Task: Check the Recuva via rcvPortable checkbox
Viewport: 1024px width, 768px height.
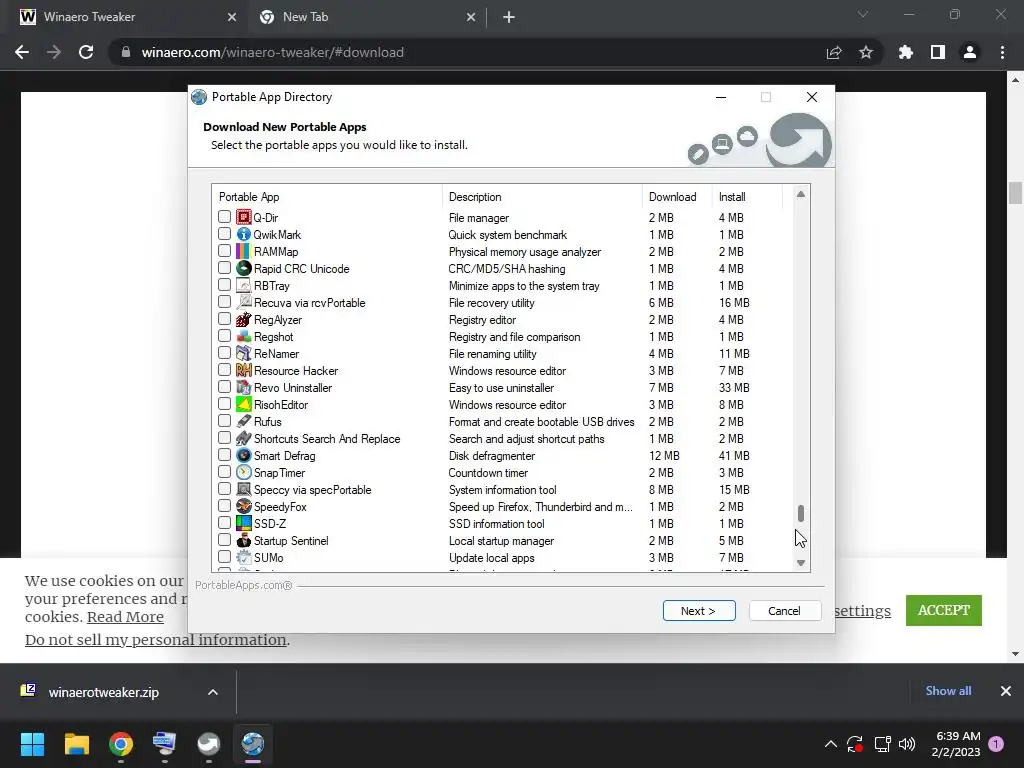Action: point(225,301)
